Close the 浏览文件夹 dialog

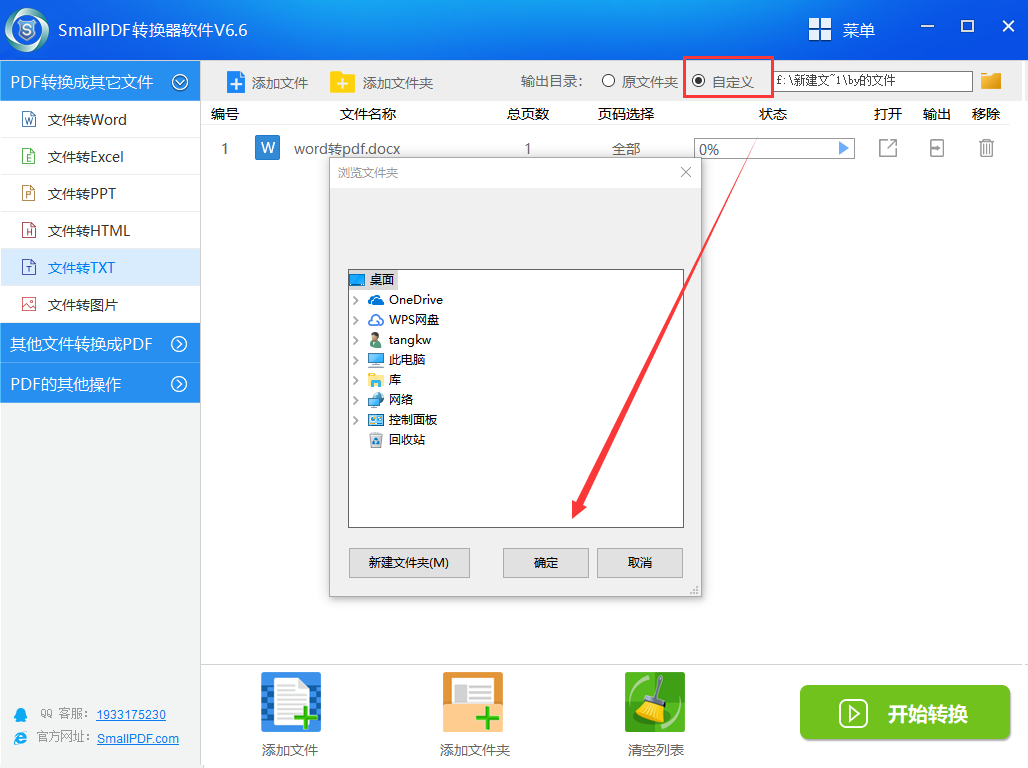686,172
